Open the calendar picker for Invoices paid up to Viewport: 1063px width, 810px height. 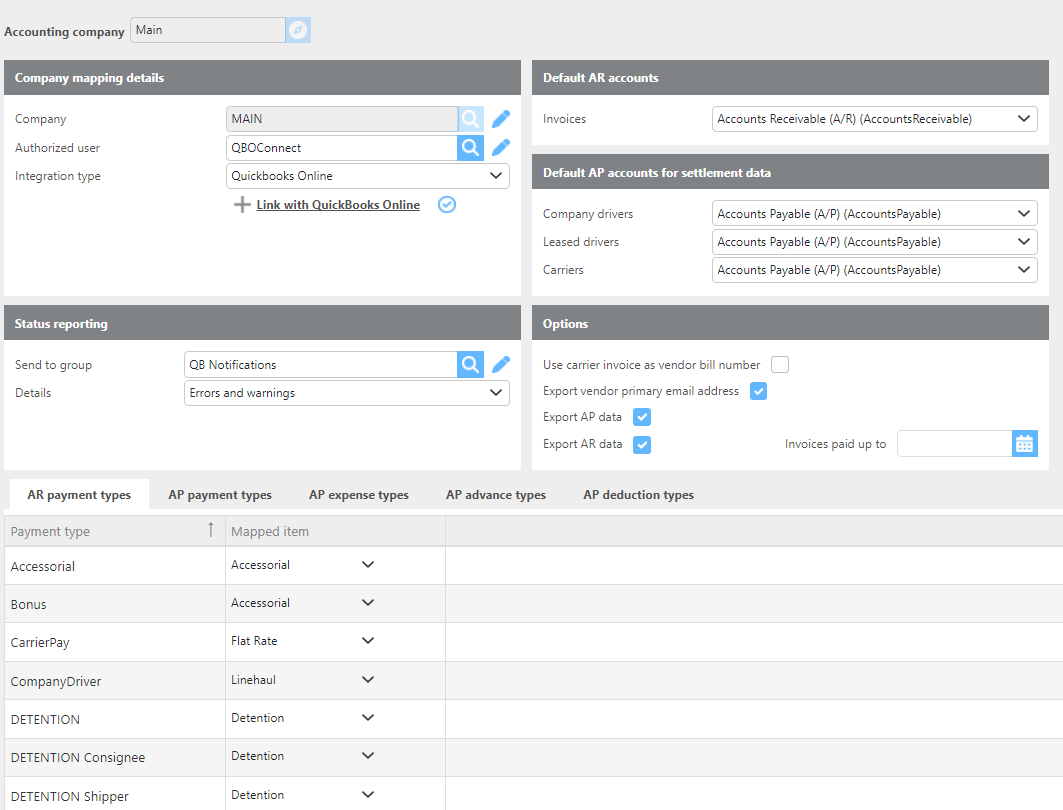[1024, 444]
